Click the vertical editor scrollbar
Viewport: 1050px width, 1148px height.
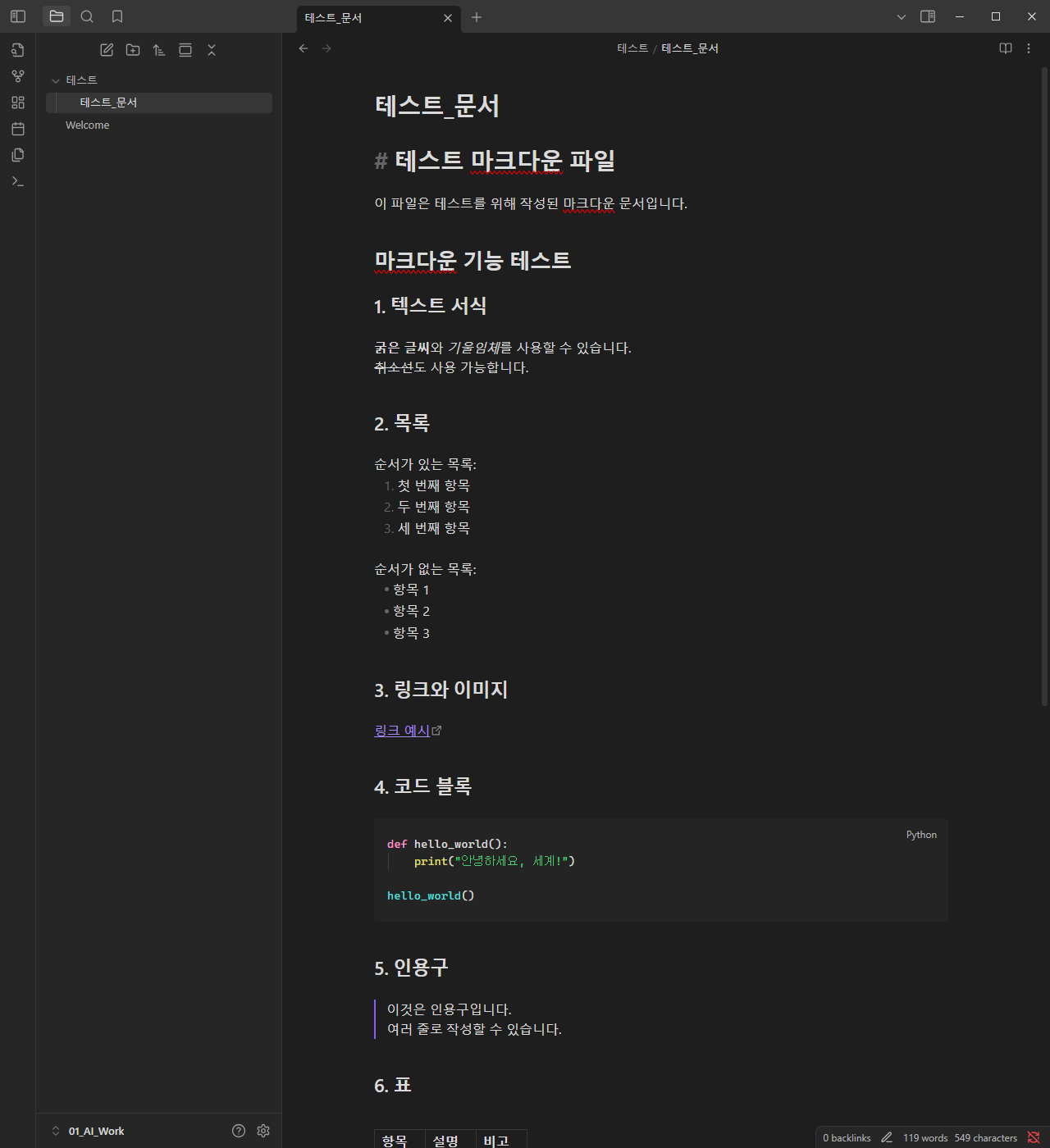click(1044, 385)
